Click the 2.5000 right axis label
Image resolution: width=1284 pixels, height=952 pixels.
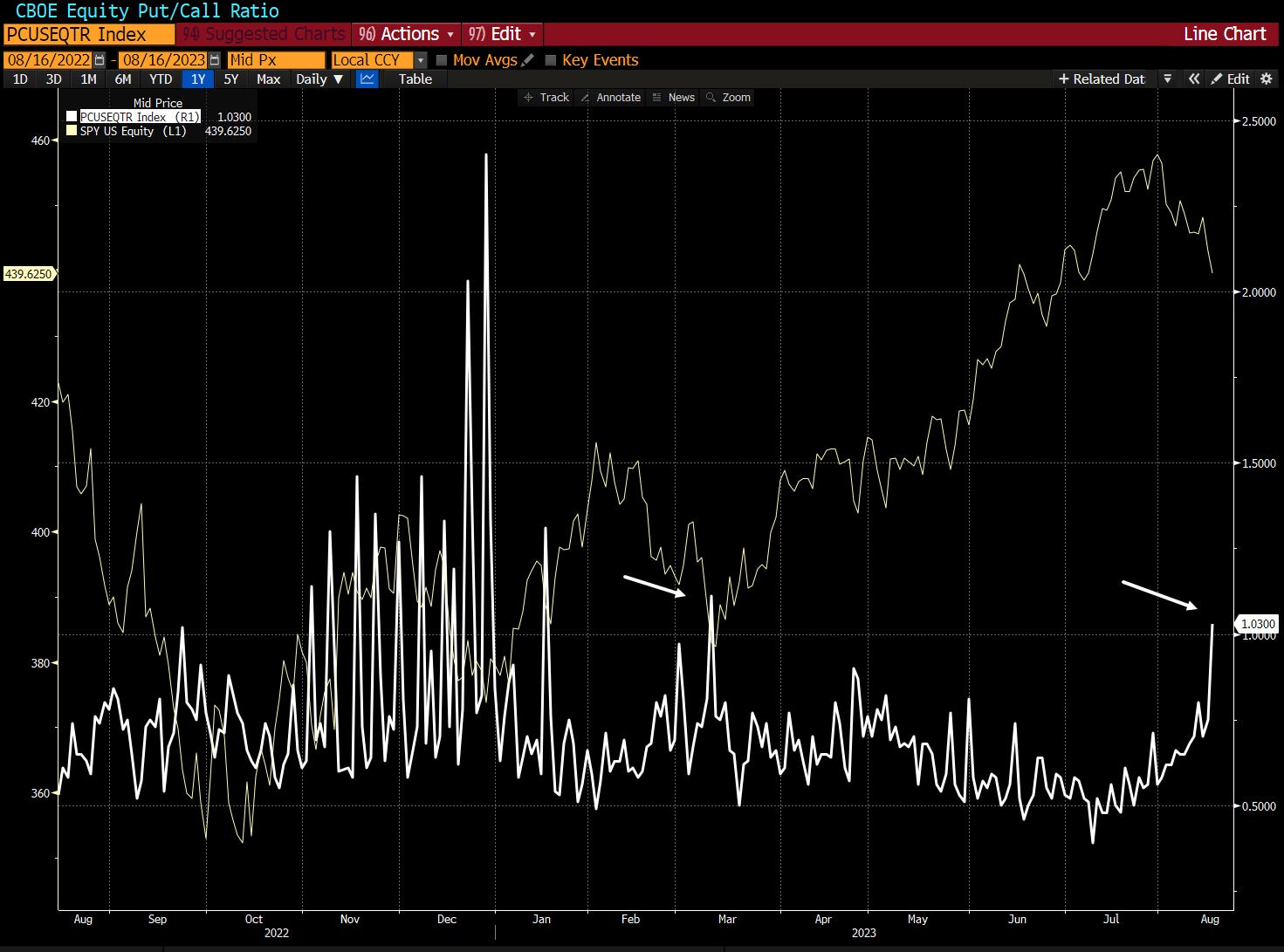[1259, 121]
